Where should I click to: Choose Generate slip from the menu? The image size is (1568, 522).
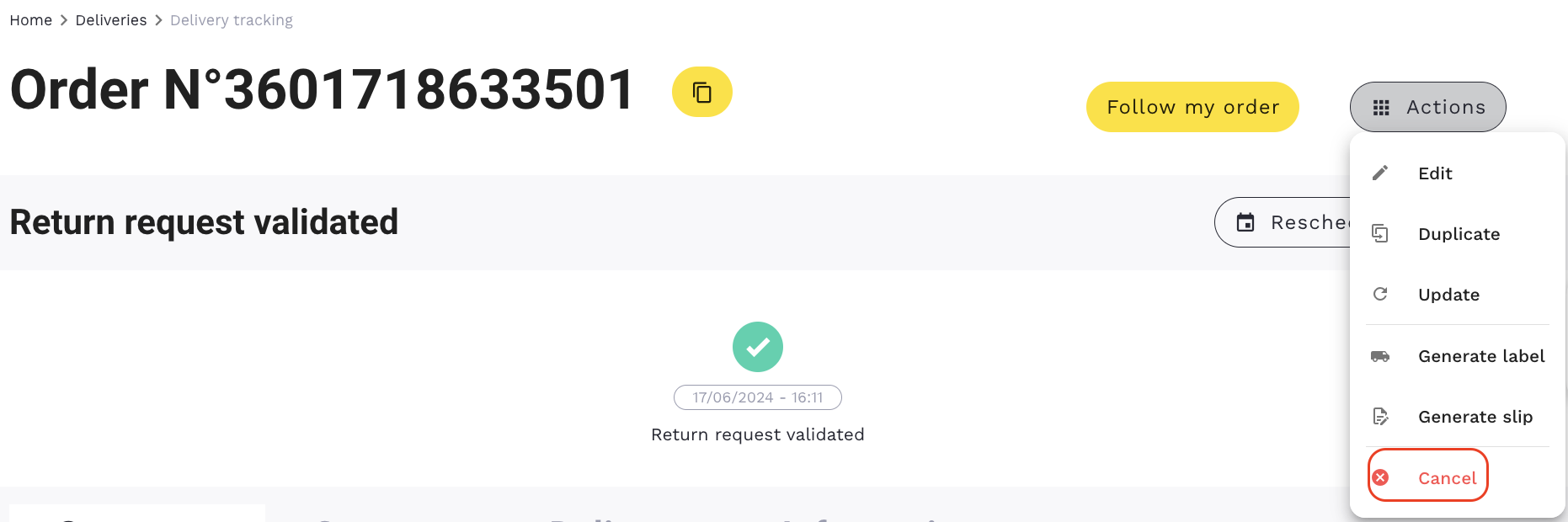click(1475, 417)
